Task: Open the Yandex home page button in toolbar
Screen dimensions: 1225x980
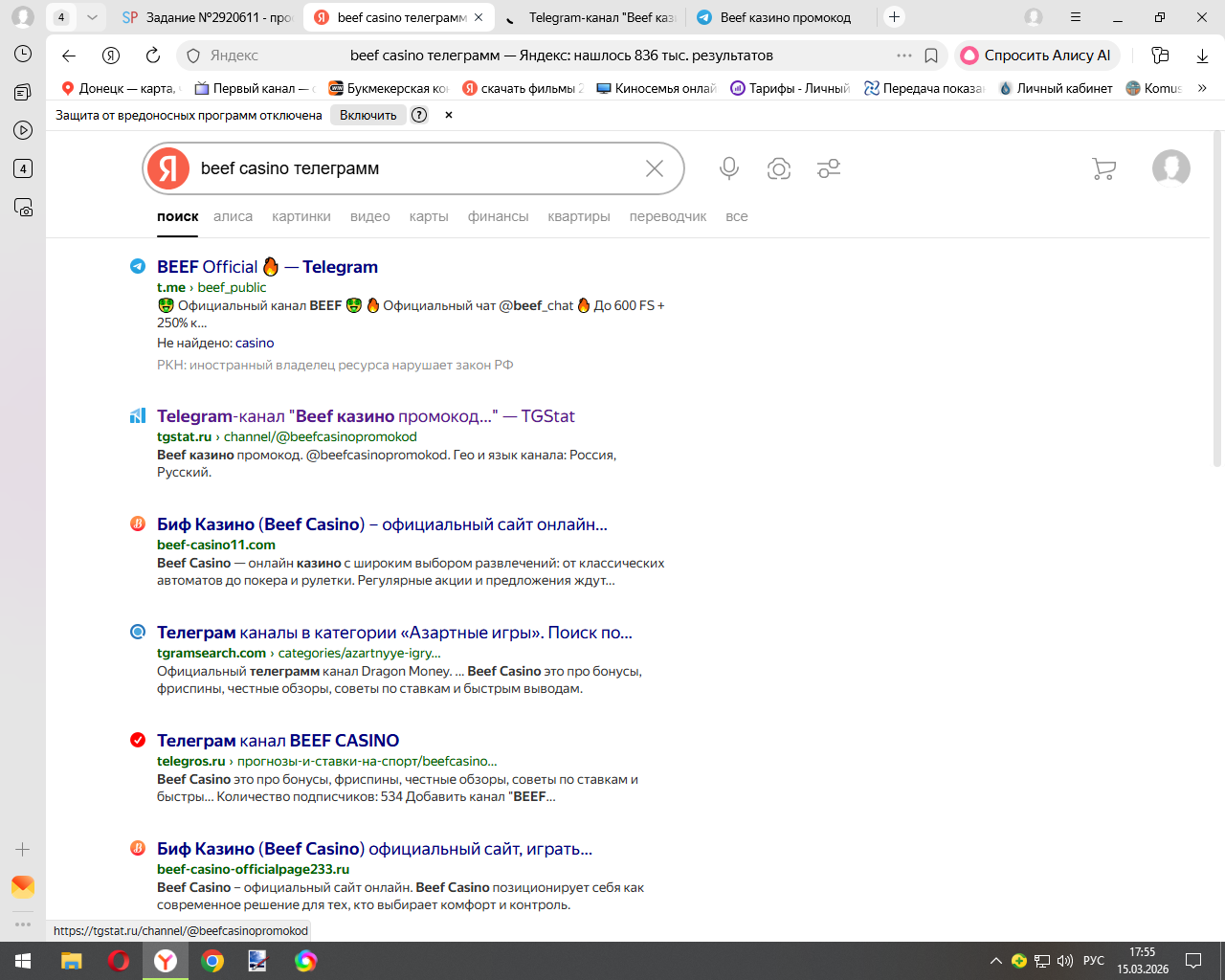Action: coord(111,56)
